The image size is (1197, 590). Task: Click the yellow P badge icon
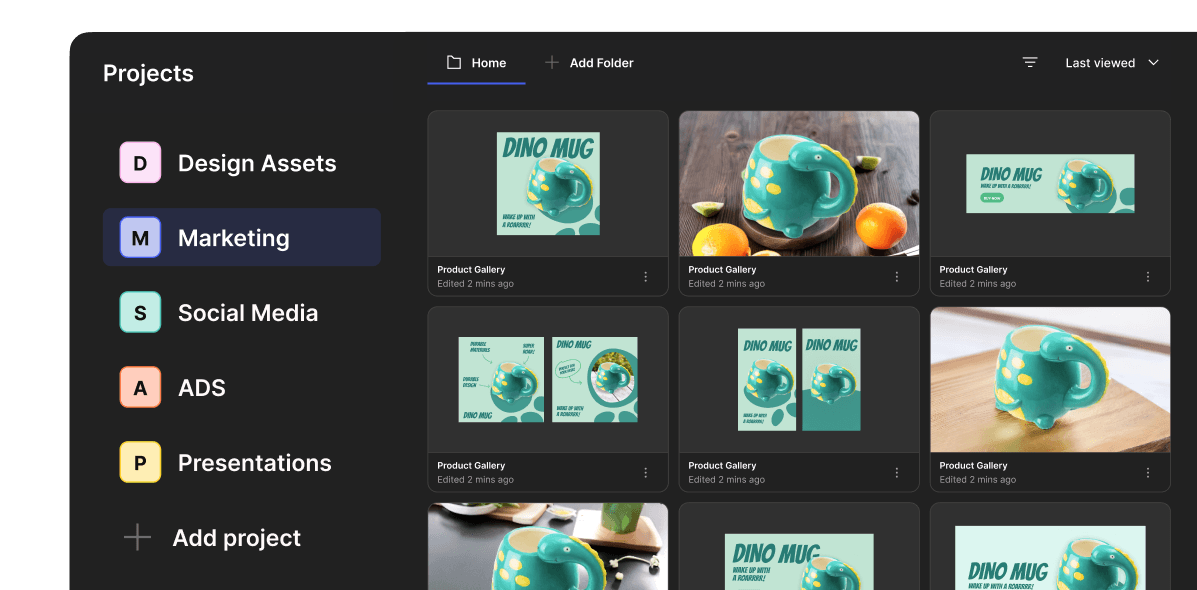click(140, 462)
